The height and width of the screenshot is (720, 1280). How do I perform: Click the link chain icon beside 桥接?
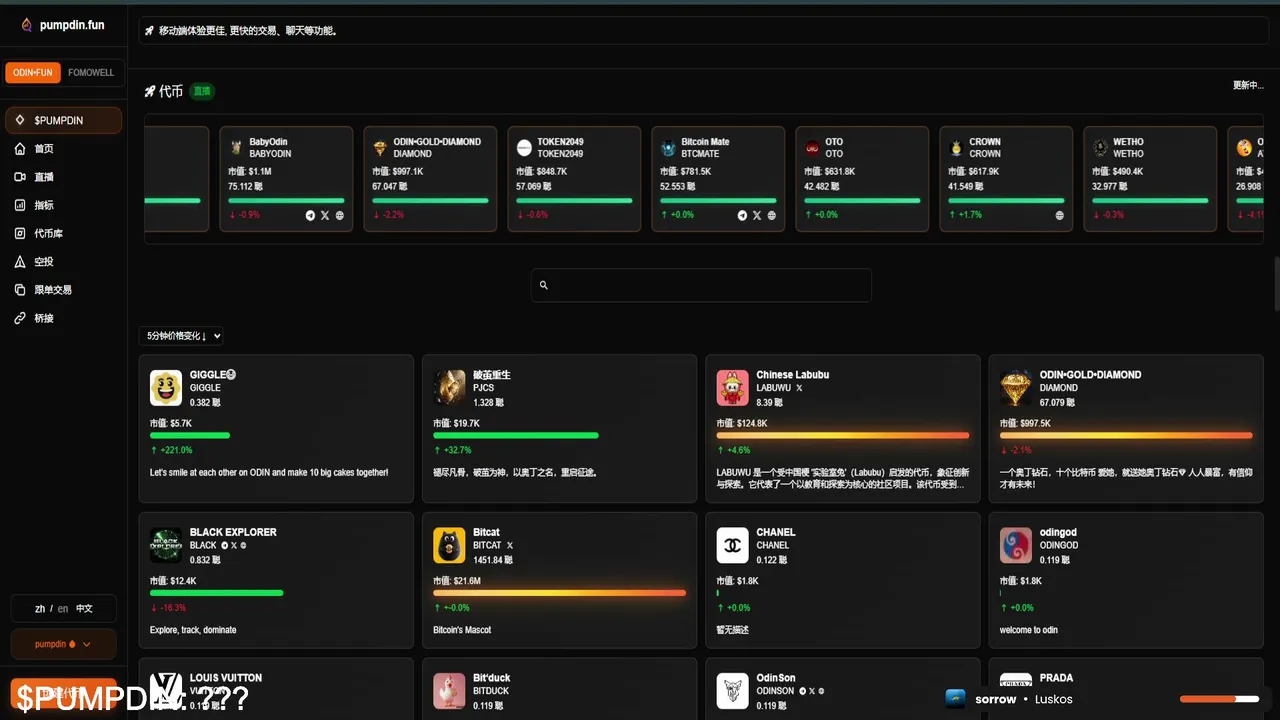coord(20,318)
